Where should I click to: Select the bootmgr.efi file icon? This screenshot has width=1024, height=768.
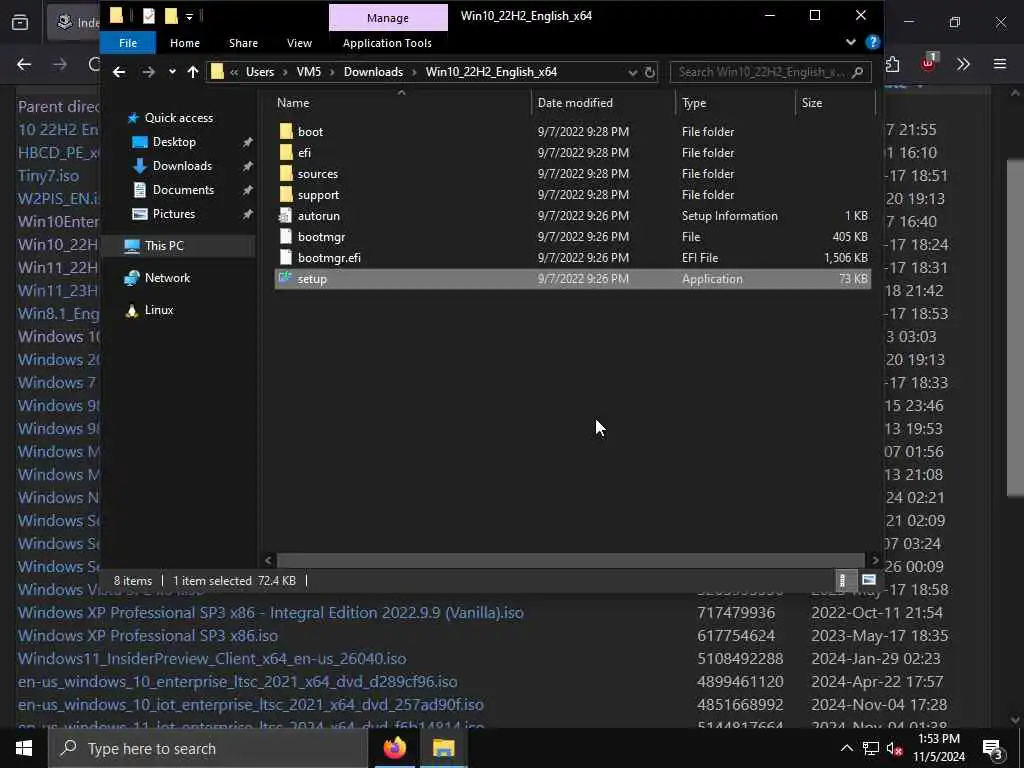285,257
